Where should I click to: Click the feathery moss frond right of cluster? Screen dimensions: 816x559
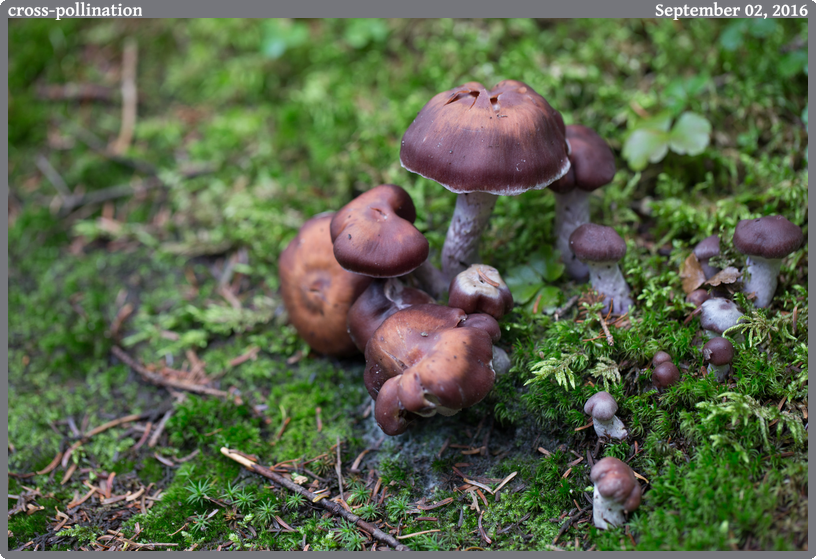tap(565, 368)
